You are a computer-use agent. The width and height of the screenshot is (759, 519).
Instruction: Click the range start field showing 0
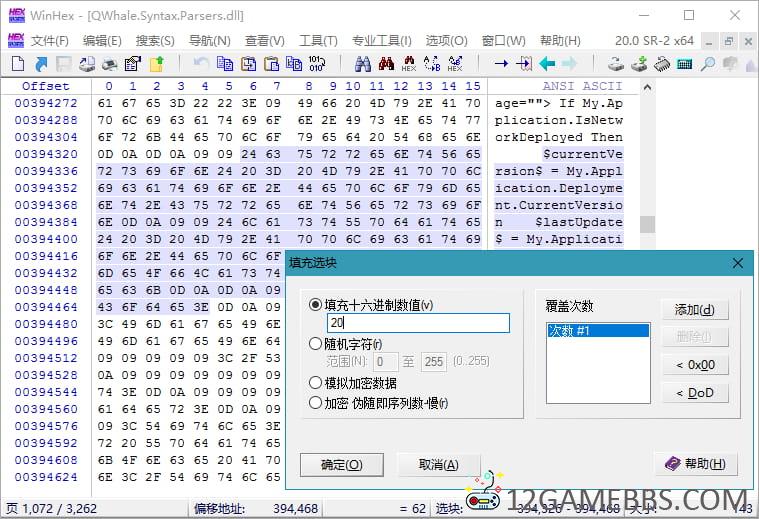click(x=385, y=362)
